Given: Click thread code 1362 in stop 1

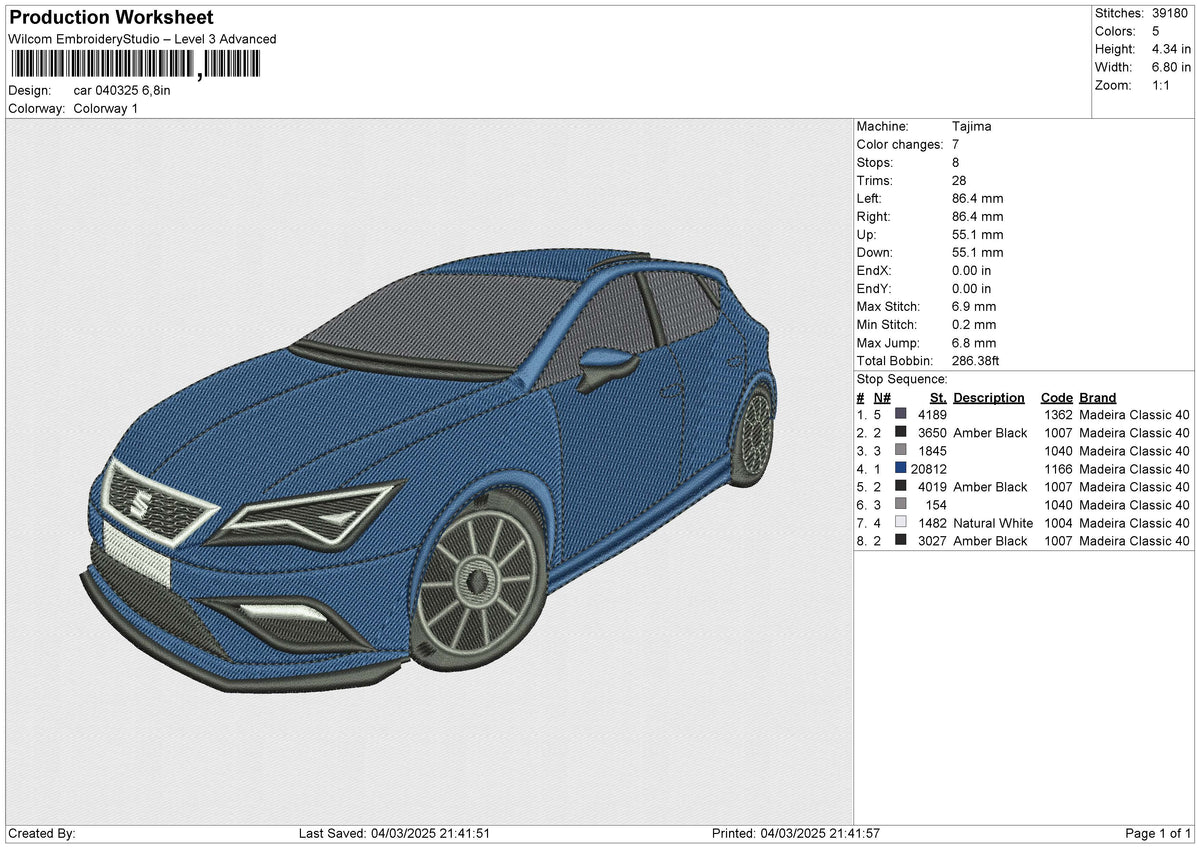Looking at the screenshot, I should 1057,415.
